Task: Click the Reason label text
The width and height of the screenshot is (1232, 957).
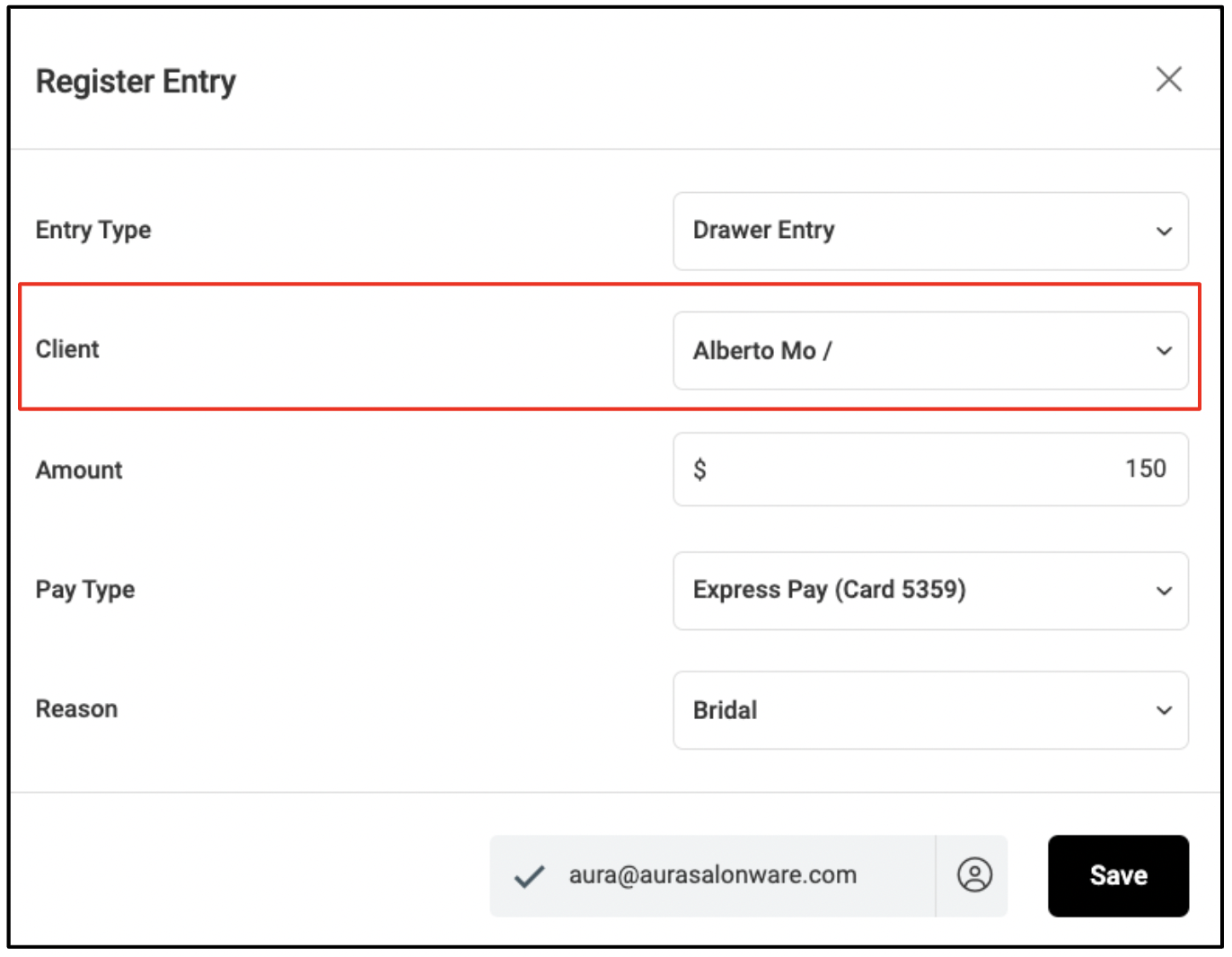Action: 76,709
